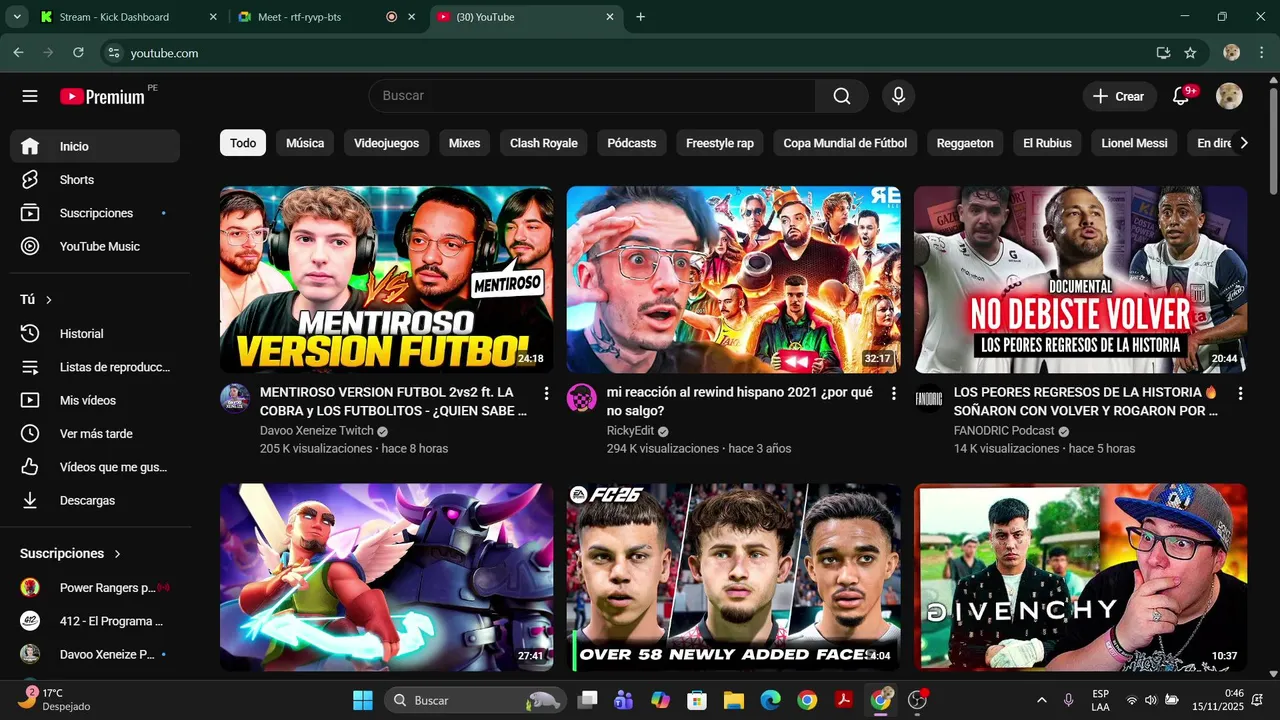Image resolution: width=1280 pixels, height=720 pixels.
Task: Open options for LOS PEORES REGRESOS video
Action: 1240,394
